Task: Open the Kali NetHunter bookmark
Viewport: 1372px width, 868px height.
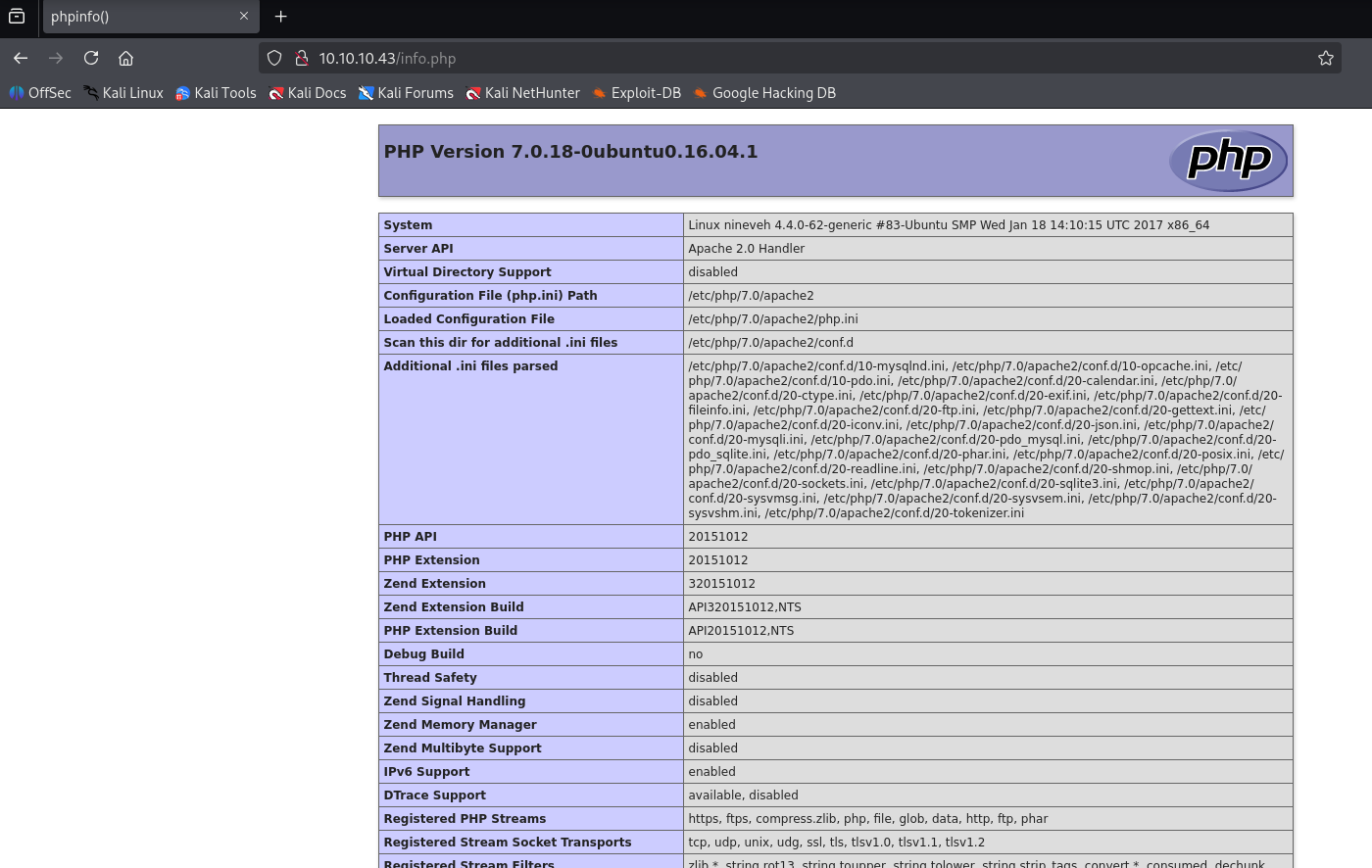Action: (523, 93)
